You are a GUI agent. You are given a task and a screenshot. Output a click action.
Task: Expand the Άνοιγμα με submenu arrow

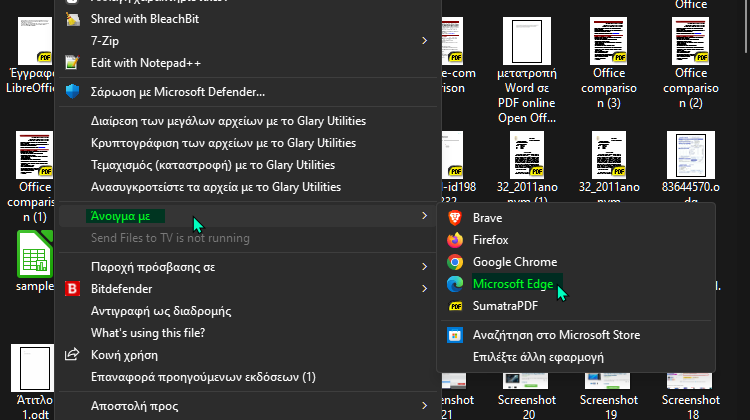click(424, 216)
